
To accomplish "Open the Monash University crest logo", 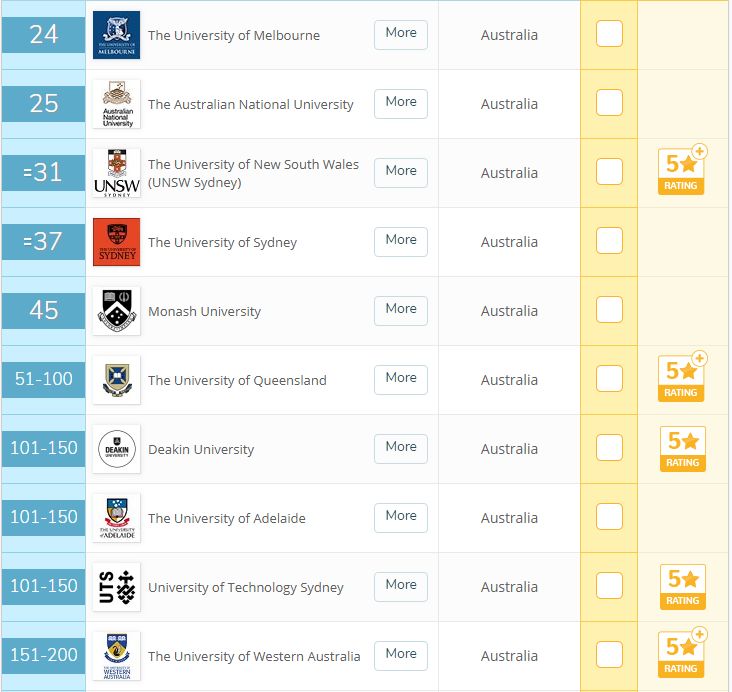I will [x=116, y=311].
